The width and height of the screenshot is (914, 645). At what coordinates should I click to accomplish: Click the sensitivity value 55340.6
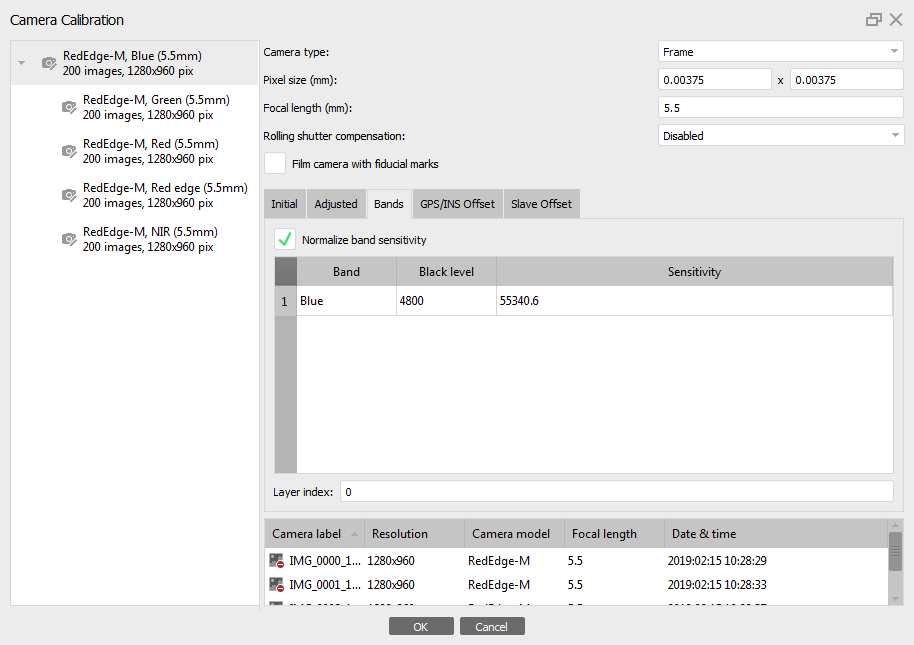pyautogui.click(x=694, y=301)
